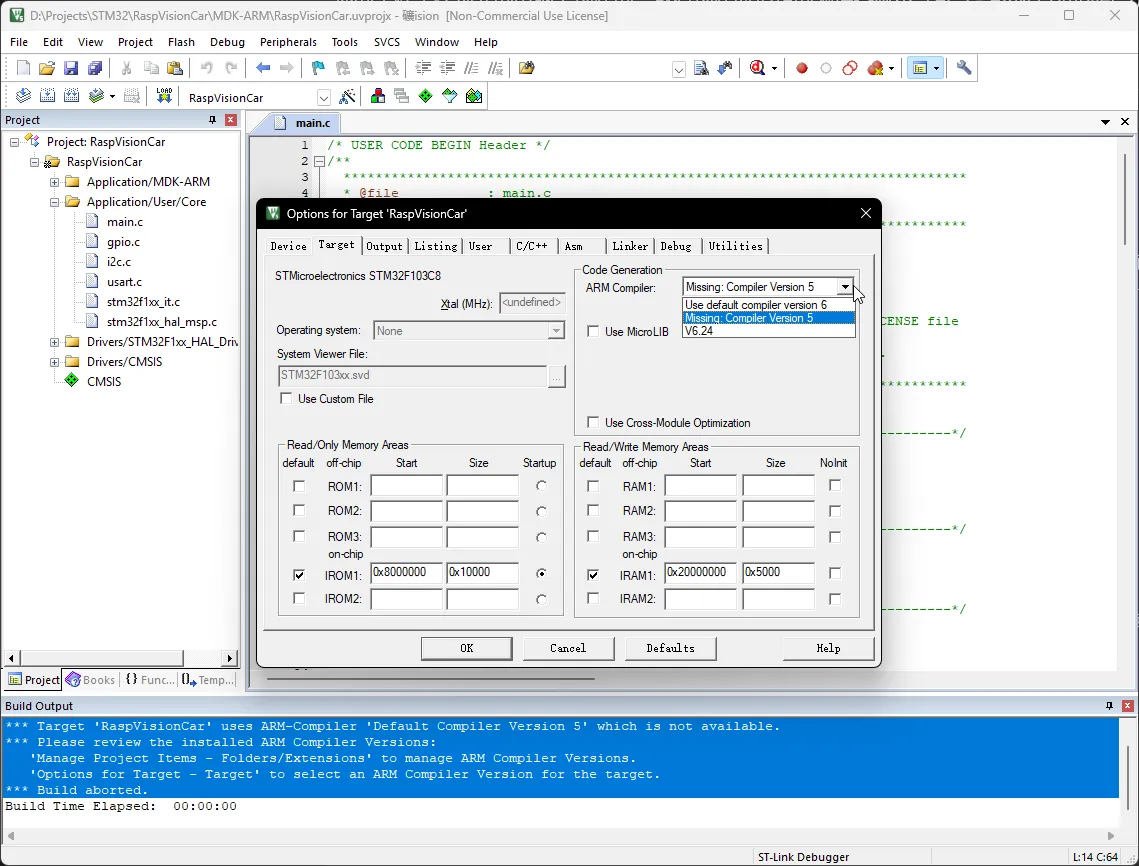Viewport: 1139px width, 866px height.
Task: Switch to the C/C++ tab
Action: pyautogui.click(x=531, y=246)
